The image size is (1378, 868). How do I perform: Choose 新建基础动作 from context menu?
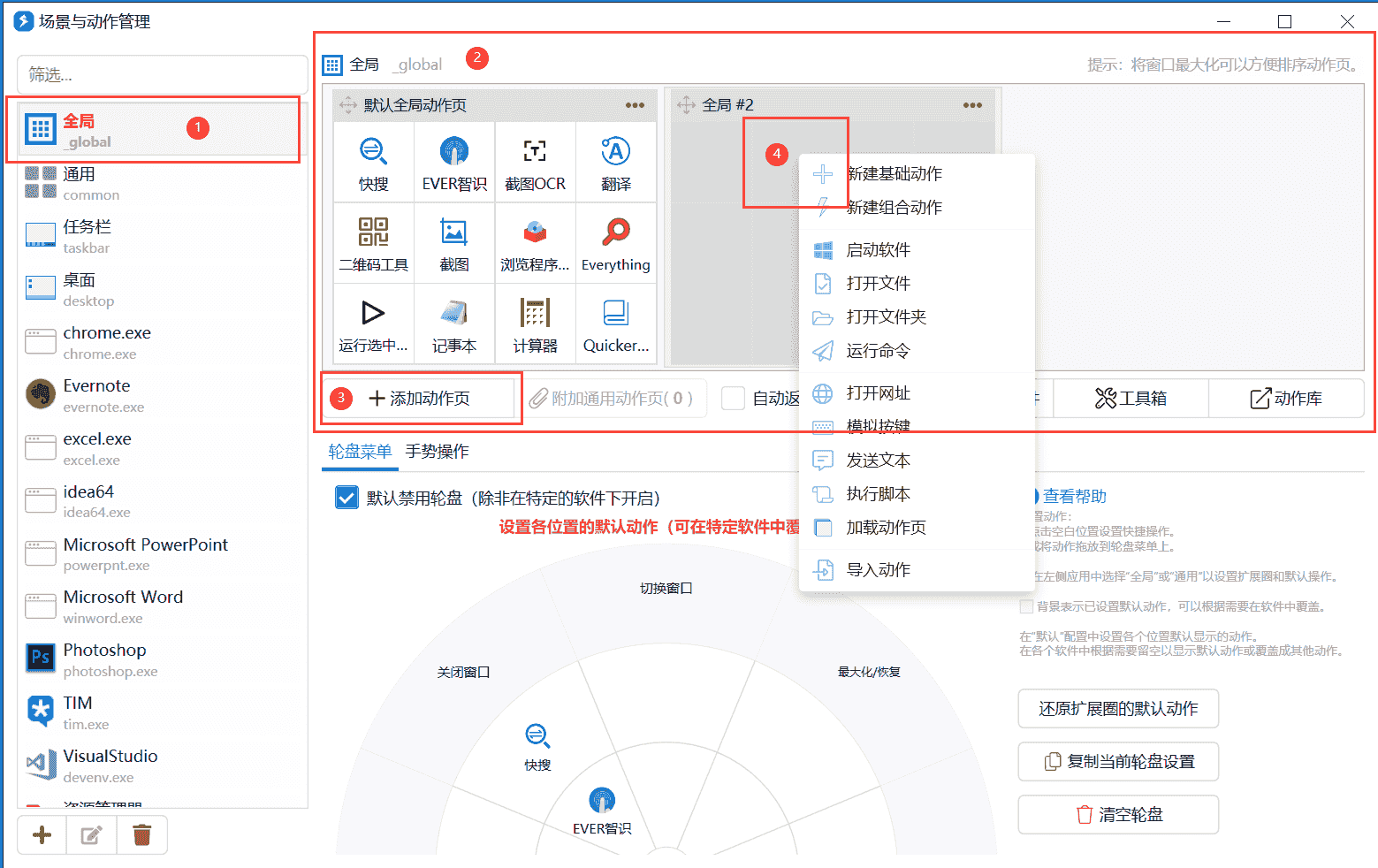coord(917,174)
